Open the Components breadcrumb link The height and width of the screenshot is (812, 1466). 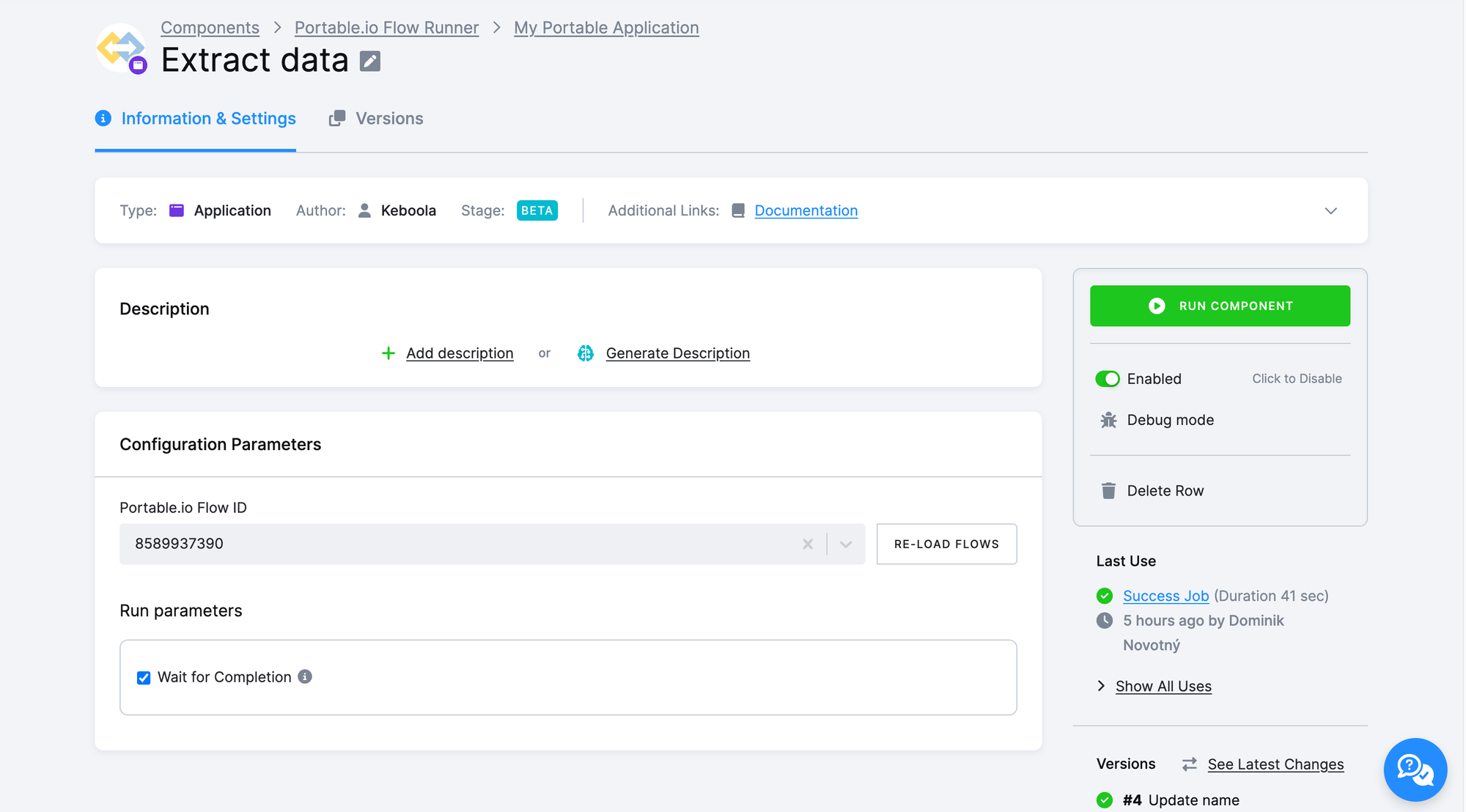[210, 27]
